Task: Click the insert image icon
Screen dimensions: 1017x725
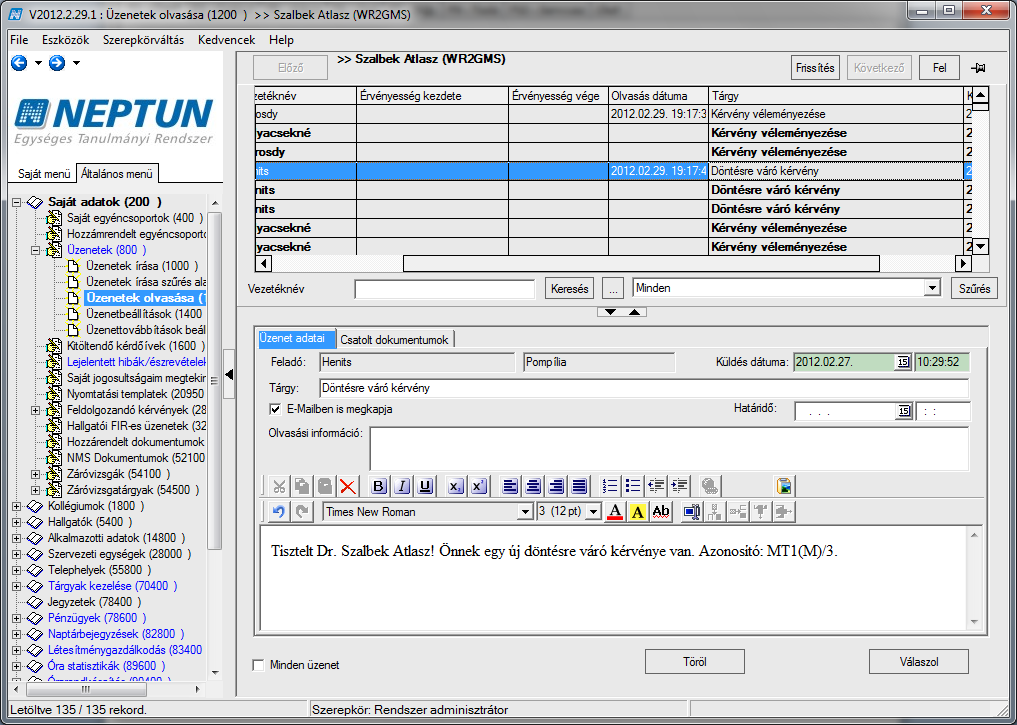Action: pos(784,486)
